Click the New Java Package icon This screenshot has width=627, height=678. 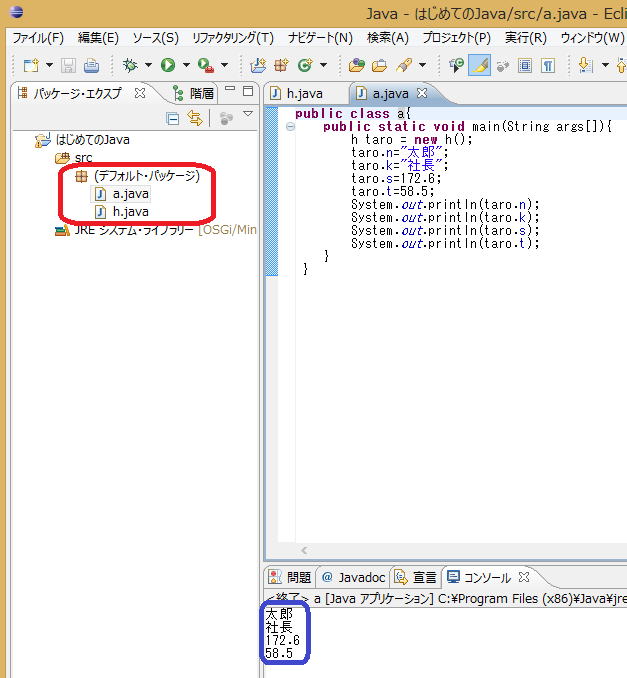tap(281, 65)
